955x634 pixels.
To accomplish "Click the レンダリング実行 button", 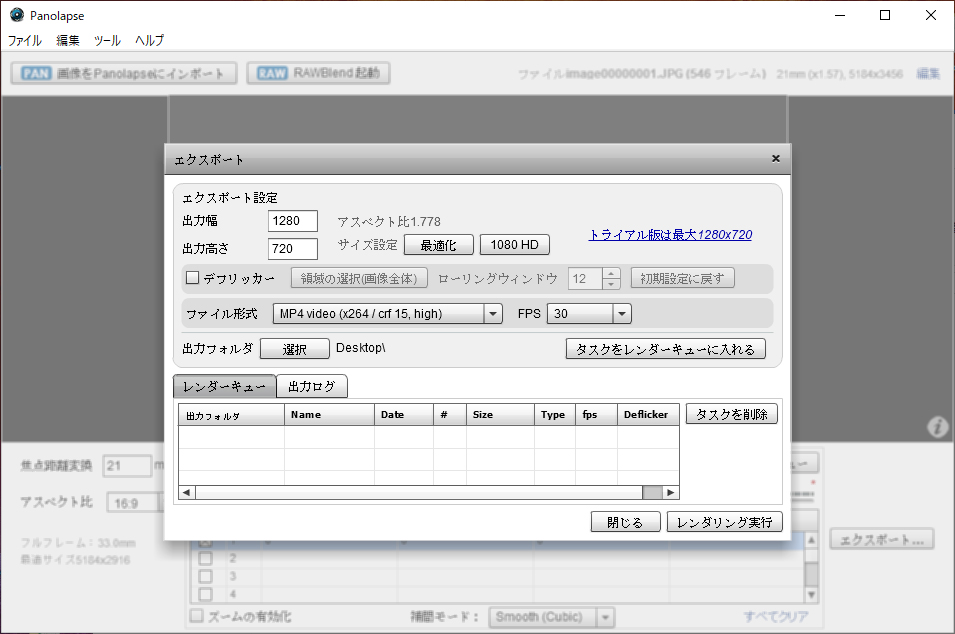I will 725,522.
